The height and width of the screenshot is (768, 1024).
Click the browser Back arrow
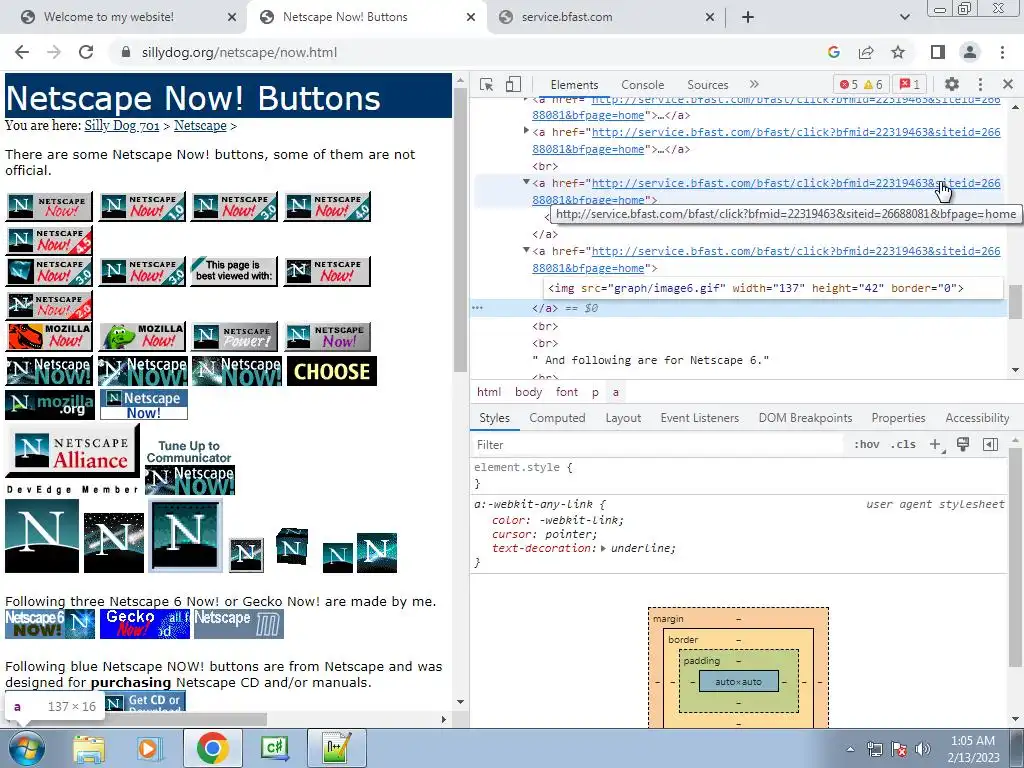(x=22, y=52)
